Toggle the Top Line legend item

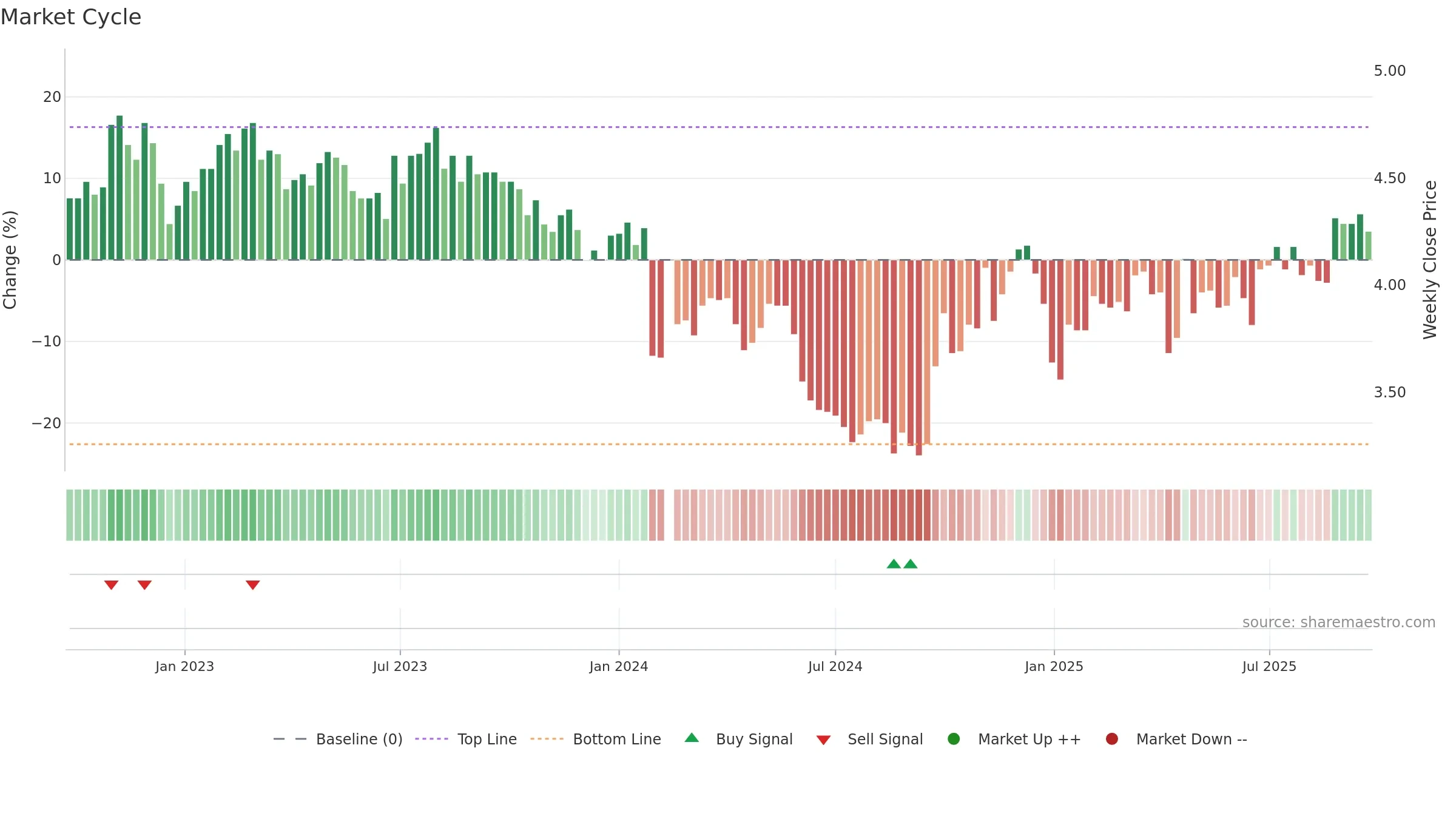click(466, 739)
